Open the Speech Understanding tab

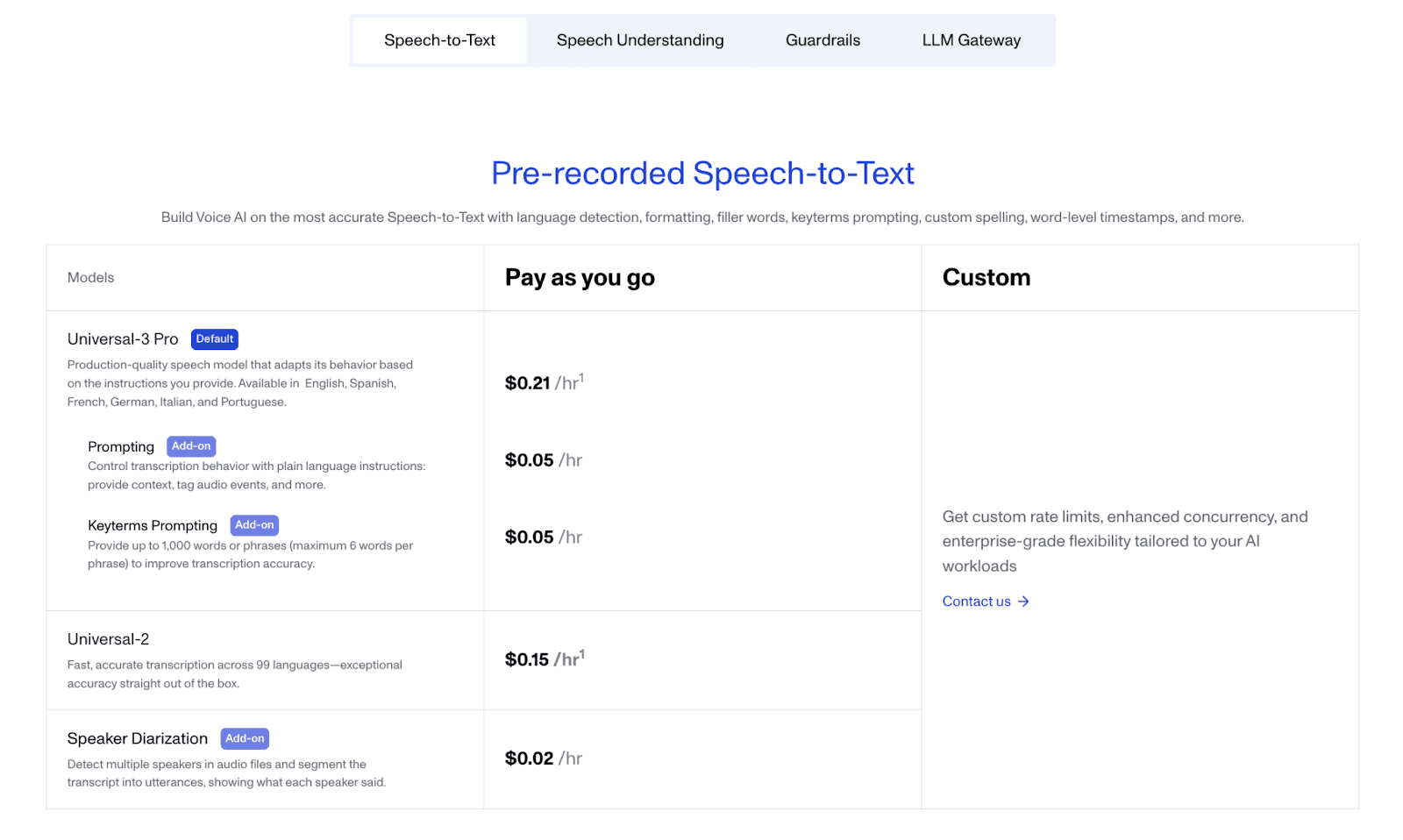click(x=640, y=40)
